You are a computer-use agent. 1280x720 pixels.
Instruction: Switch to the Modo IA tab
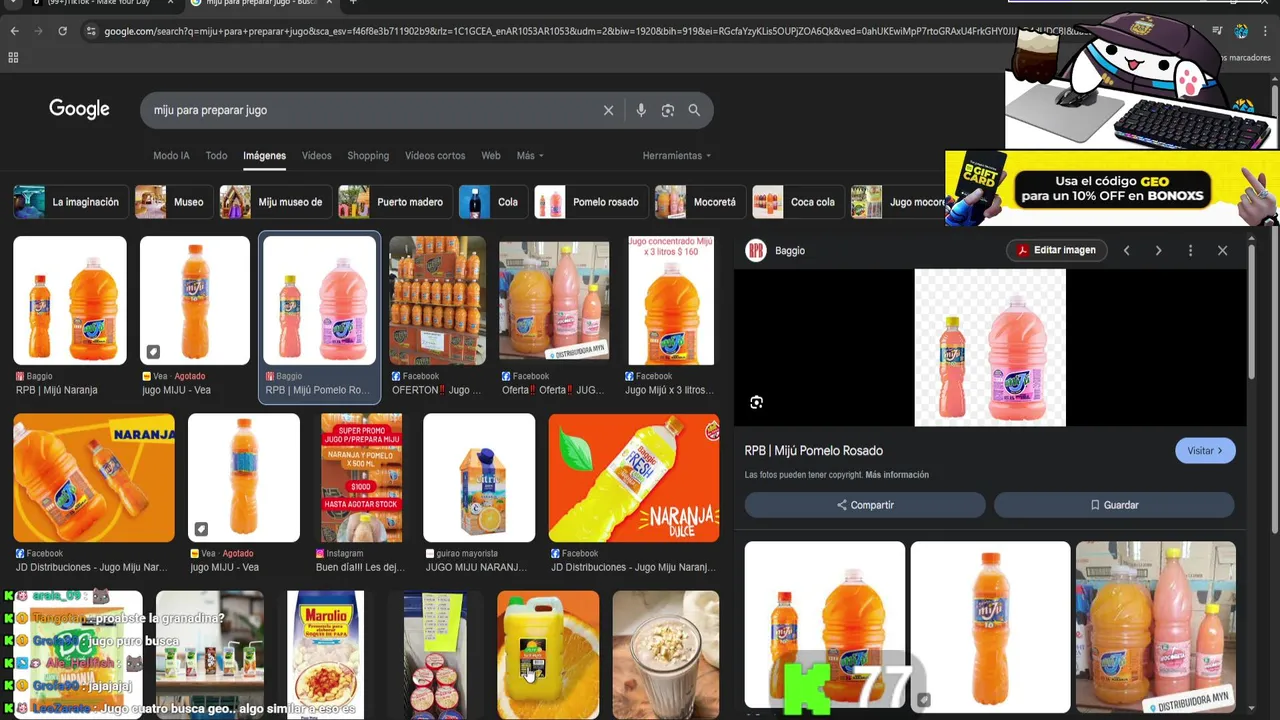point(171,156)
